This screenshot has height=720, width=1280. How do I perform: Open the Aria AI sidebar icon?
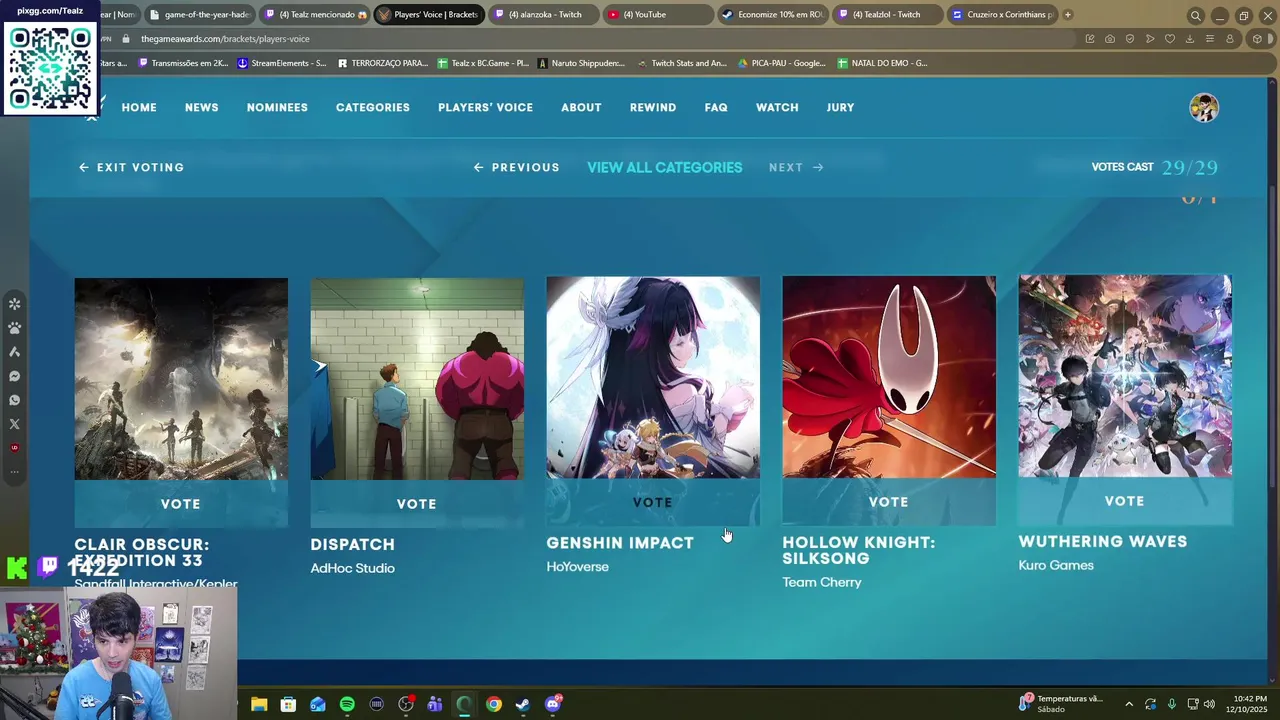click(x=14, y=352)
